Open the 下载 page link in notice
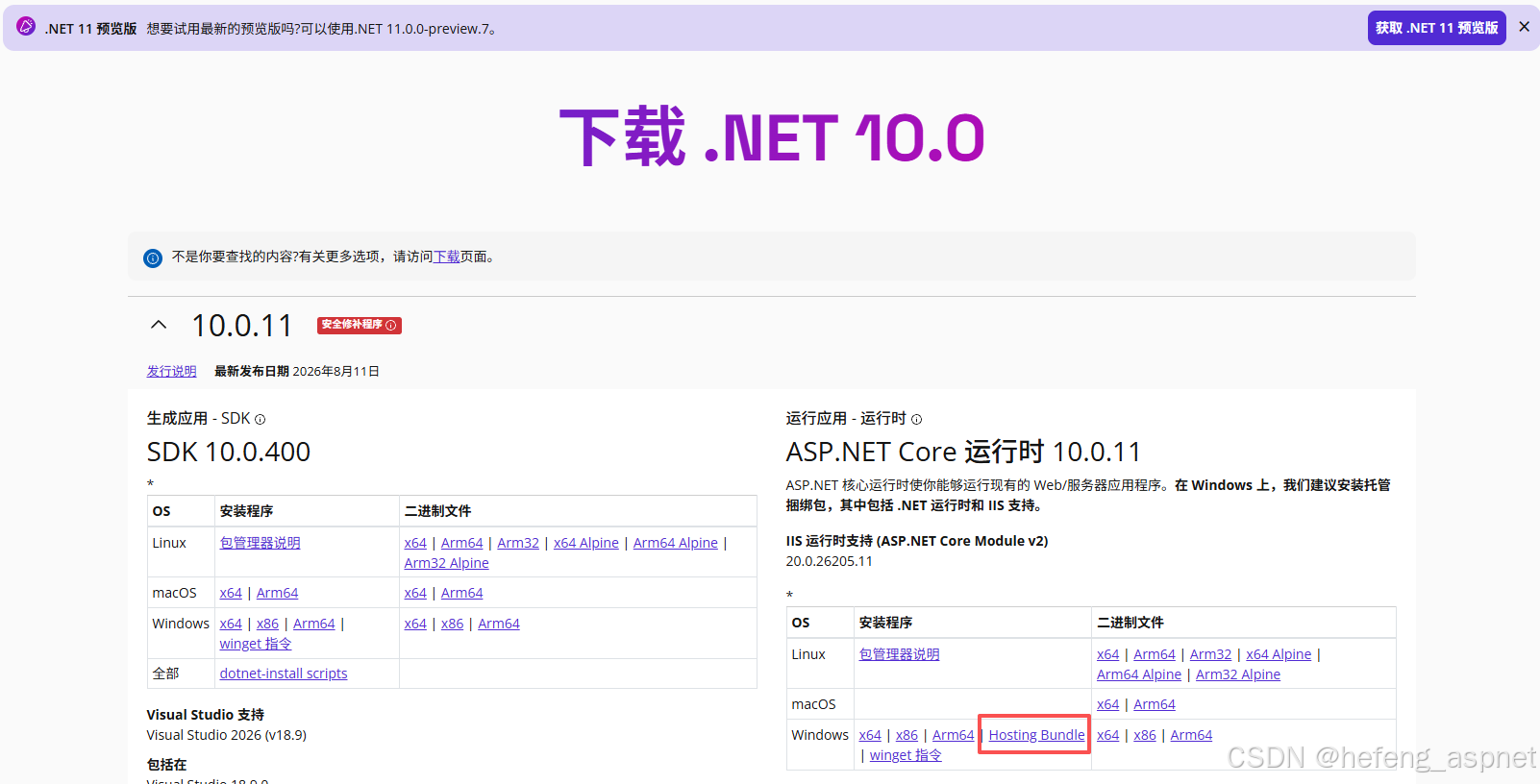This screenshot has height=784, width=1540. click(x=446, y=257)
